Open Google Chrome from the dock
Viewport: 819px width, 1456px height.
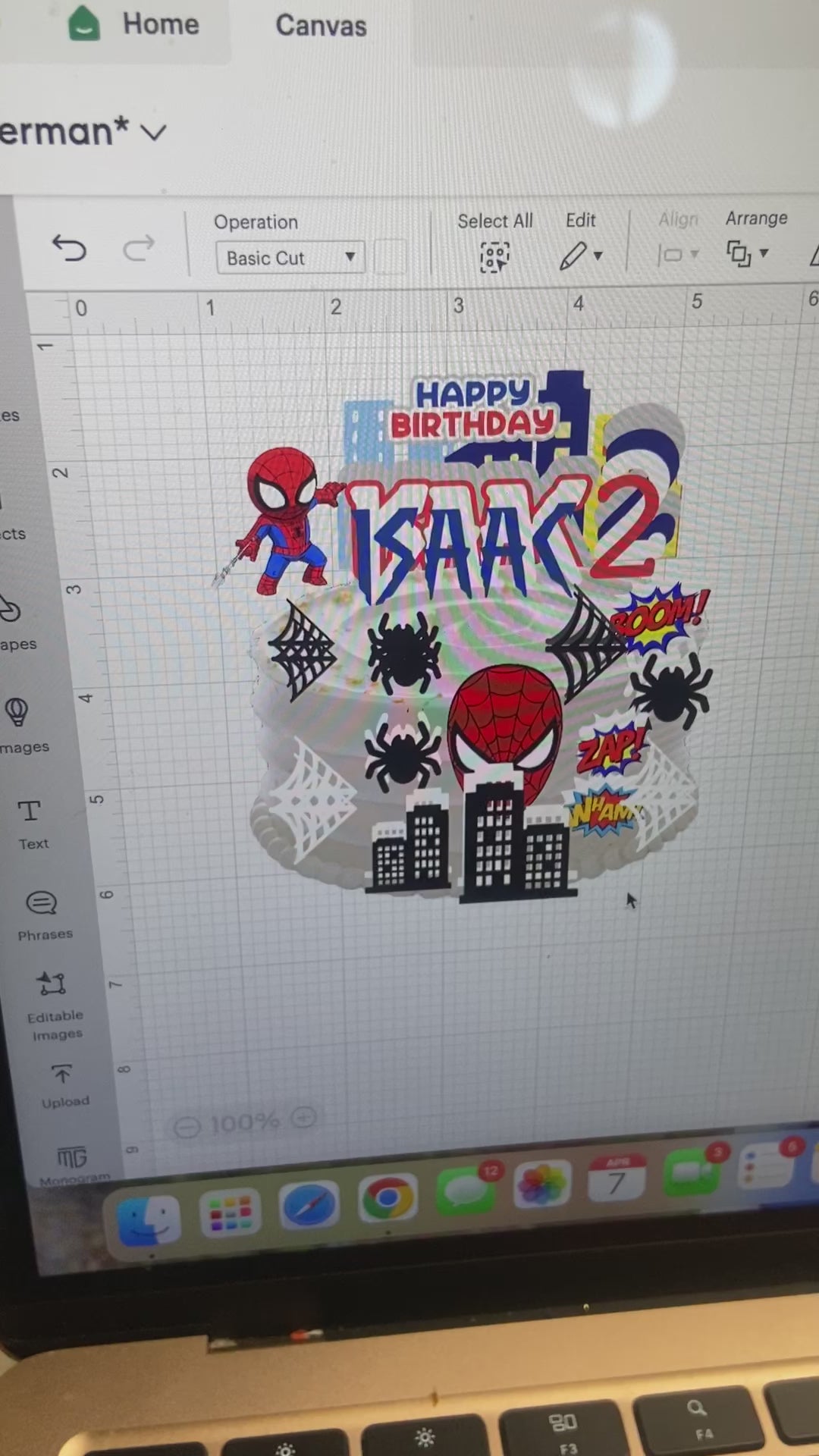pos(387,1198)
